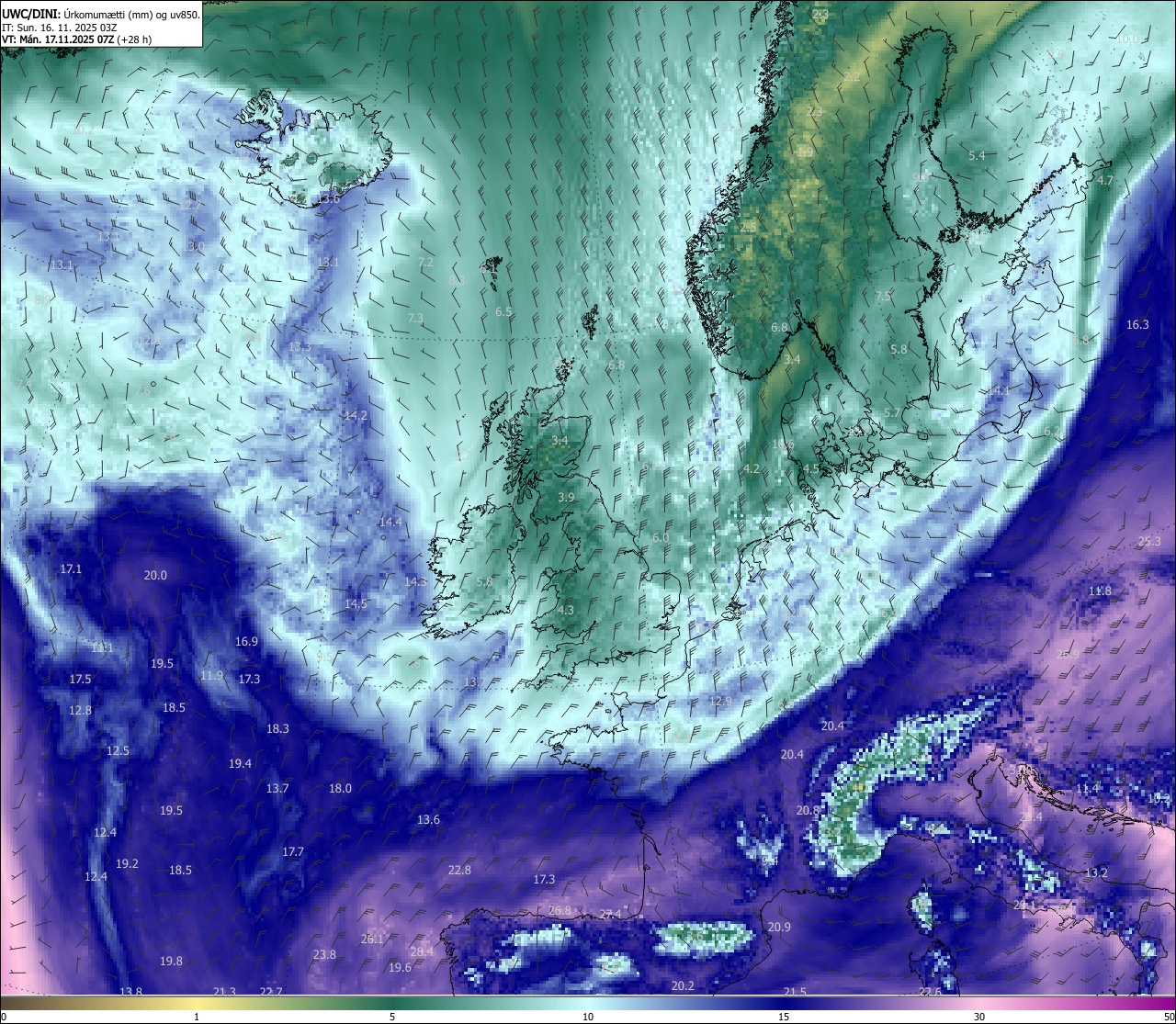Click the VT: Mán. 17.11.2025 07Z line
The image size is (1176, 1024).
coord(77,39)
